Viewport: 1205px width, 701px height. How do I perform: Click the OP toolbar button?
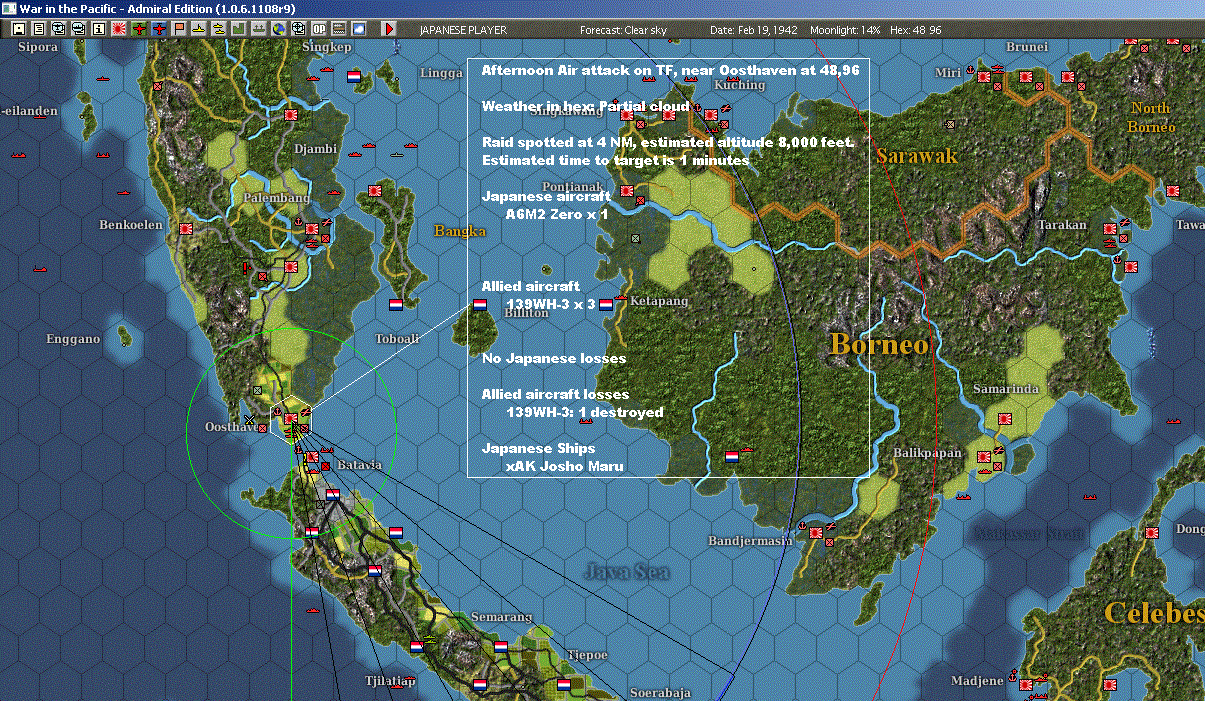[319, 29]
